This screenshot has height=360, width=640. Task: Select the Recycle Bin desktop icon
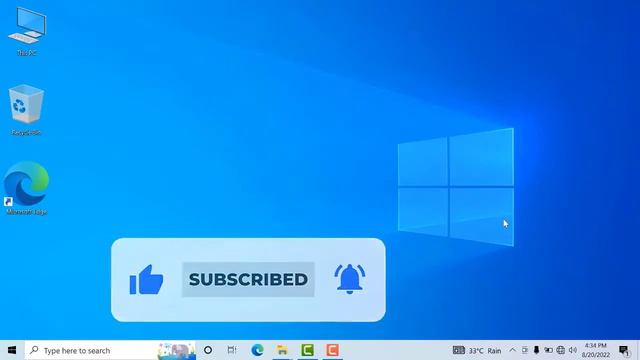coord(26,109)
